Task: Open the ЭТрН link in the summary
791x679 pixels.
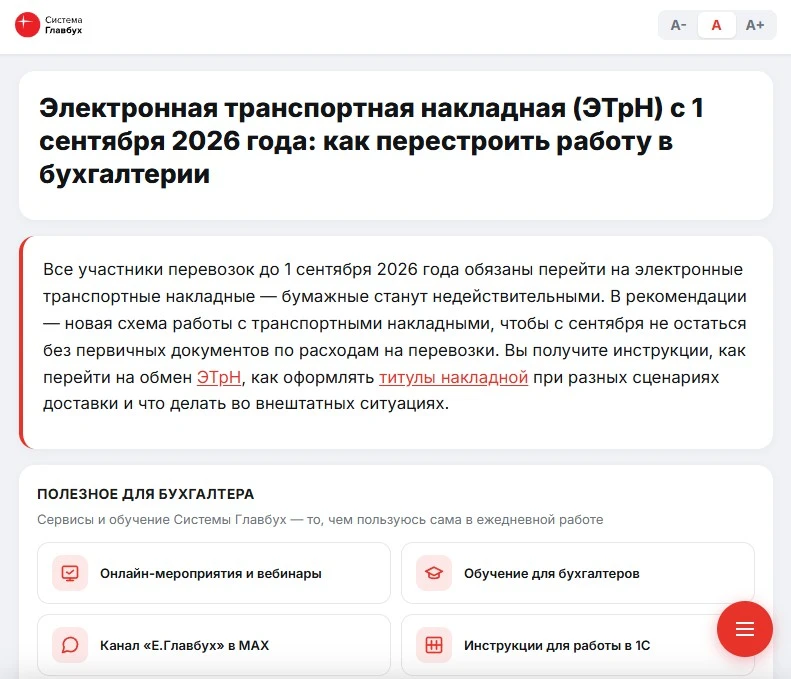Action: [x=219, y=377]
